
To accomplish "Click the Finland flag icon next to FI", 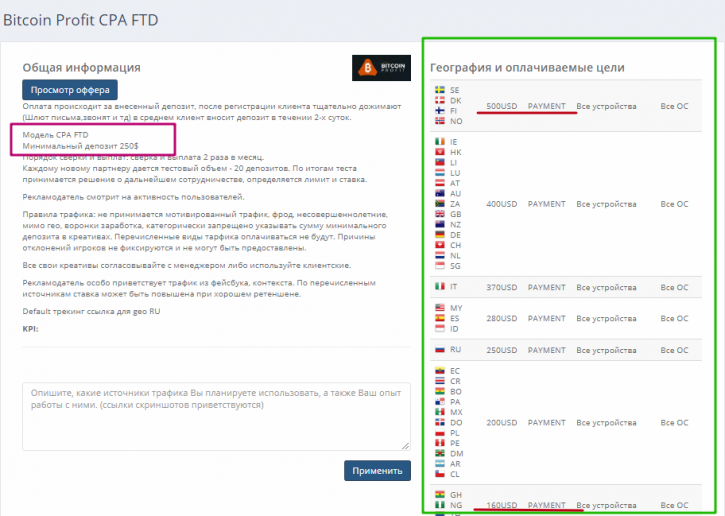I will (x=440, y=111).
